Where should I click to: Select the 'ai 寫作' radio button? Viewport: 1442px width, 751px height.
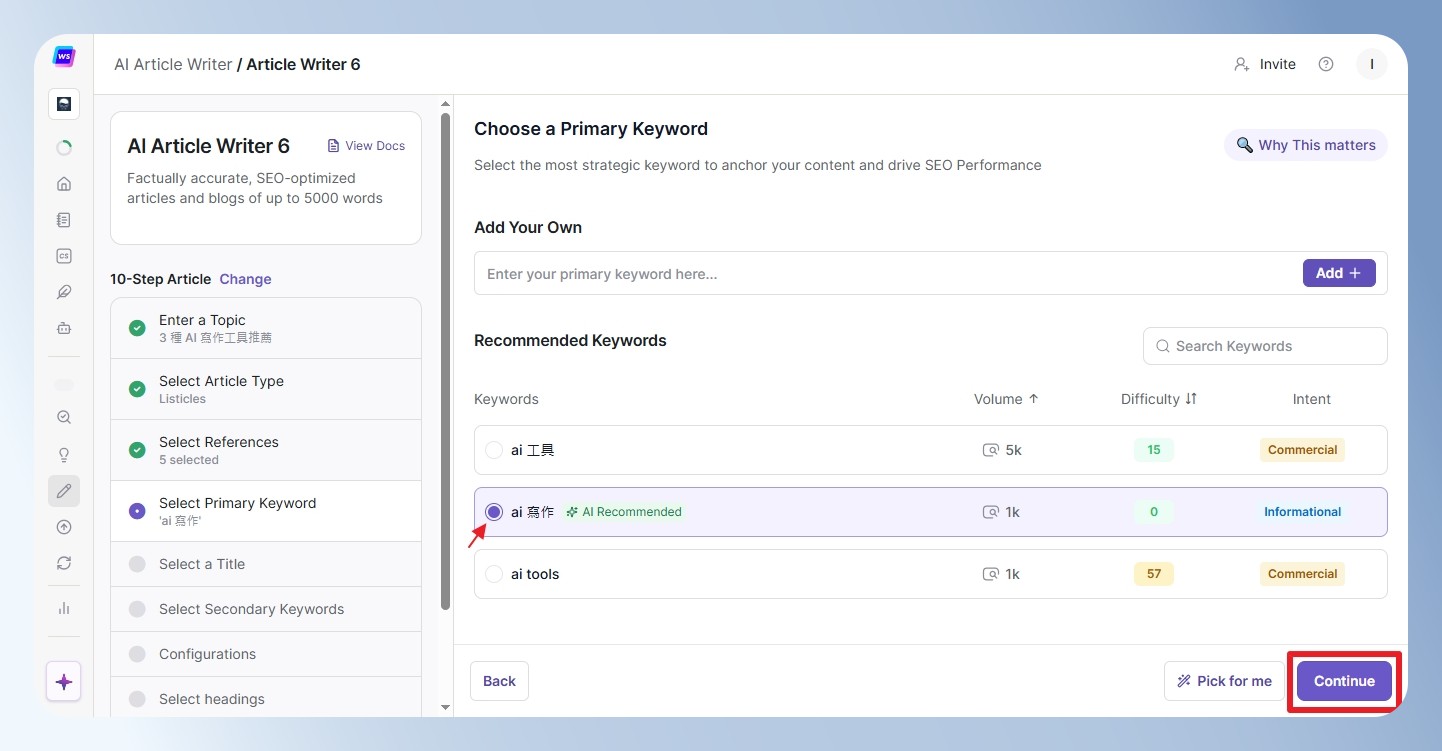coord(494,512)
